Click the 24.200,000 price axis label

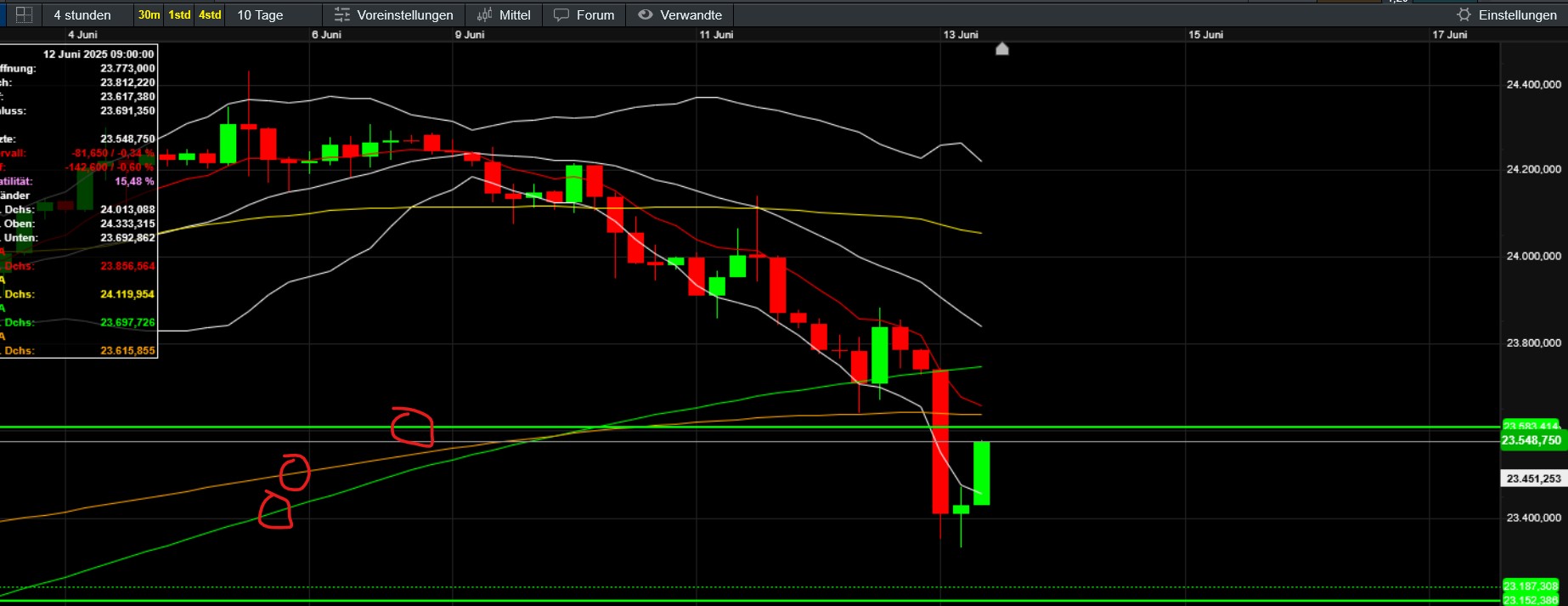click(x=1533, y=169)
